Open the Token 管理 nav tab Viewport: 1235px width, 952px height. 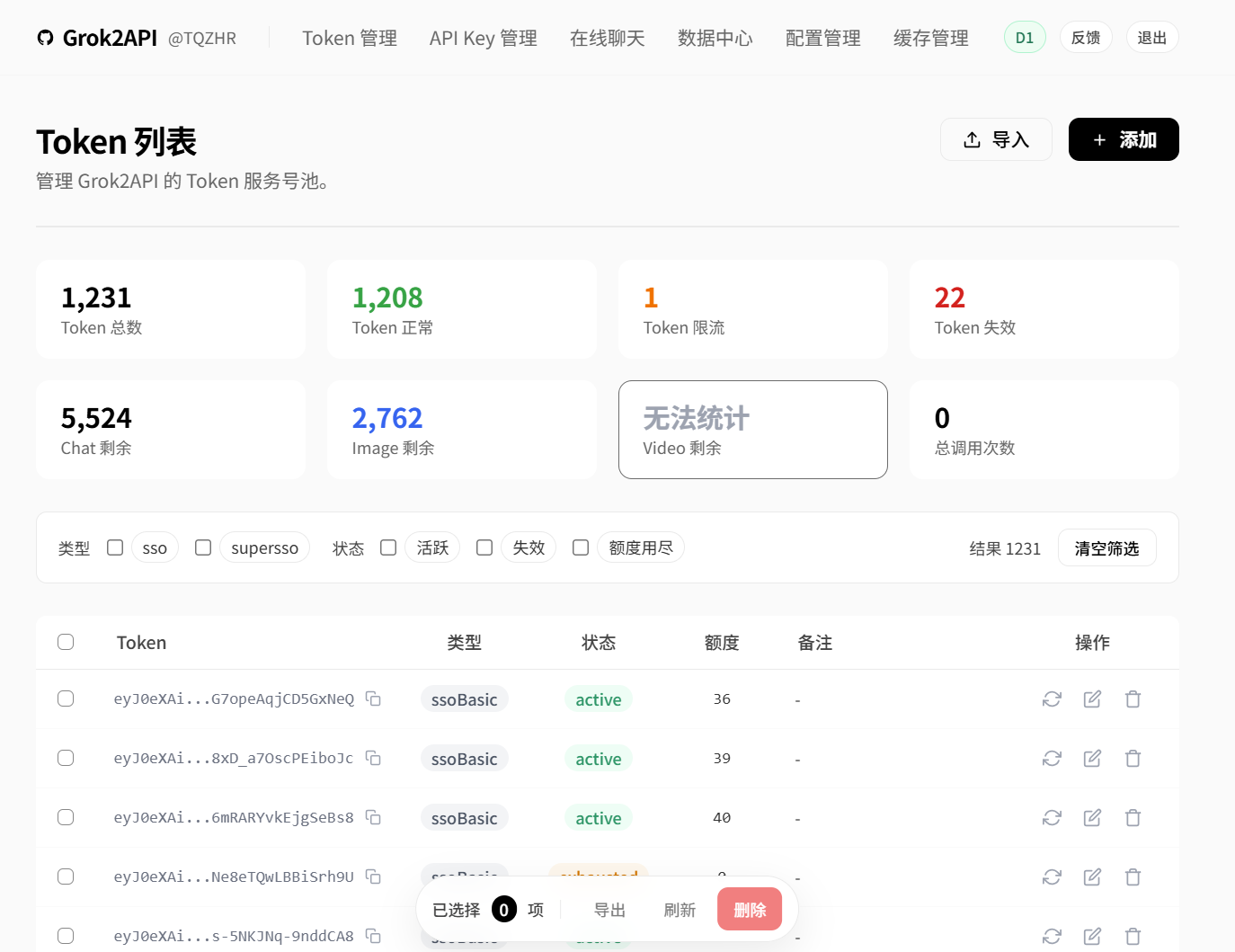(x=350, y=38)
